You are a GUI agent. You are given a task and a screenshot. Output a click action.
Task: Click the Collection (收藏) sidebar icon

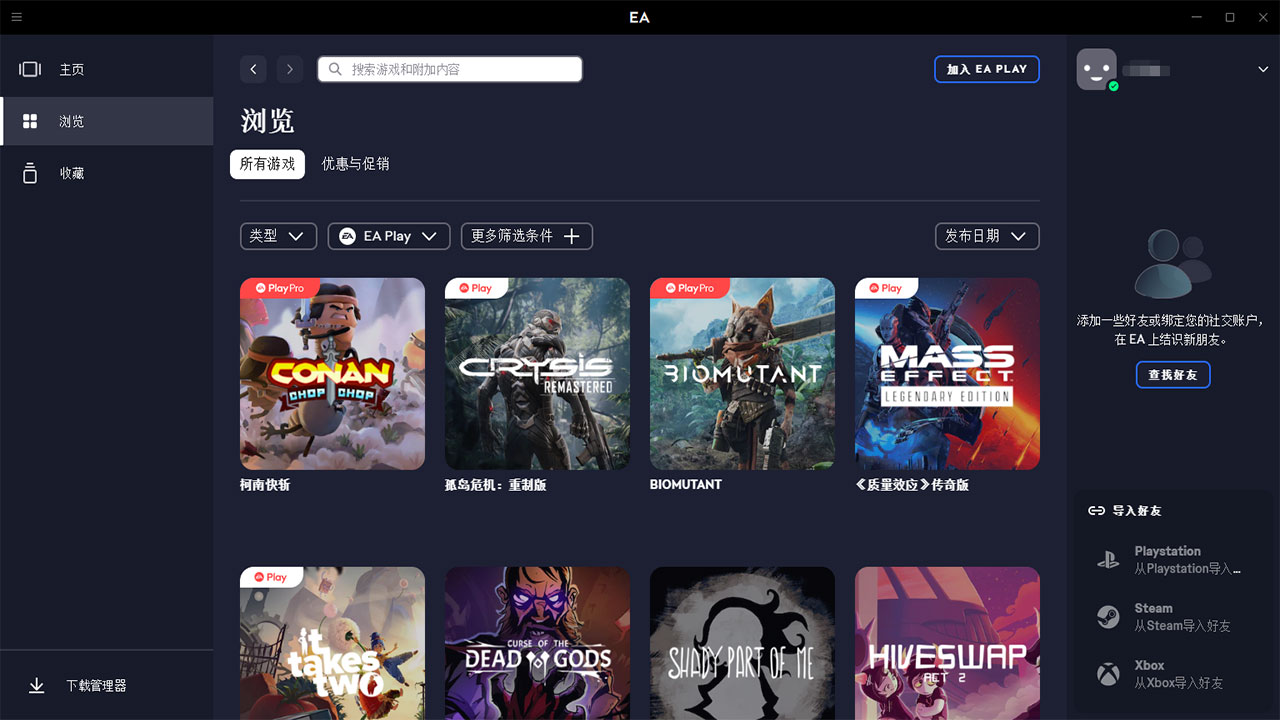point(30,173)
